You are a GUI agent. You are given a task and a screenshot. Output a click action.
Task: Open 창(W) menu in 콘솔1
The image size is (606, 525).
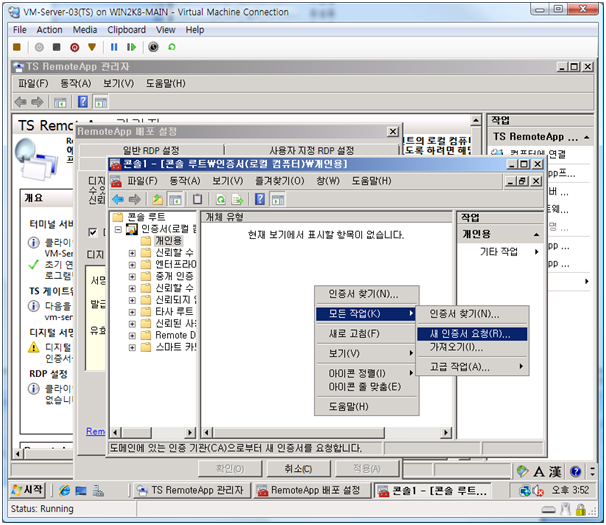(328, 181)
